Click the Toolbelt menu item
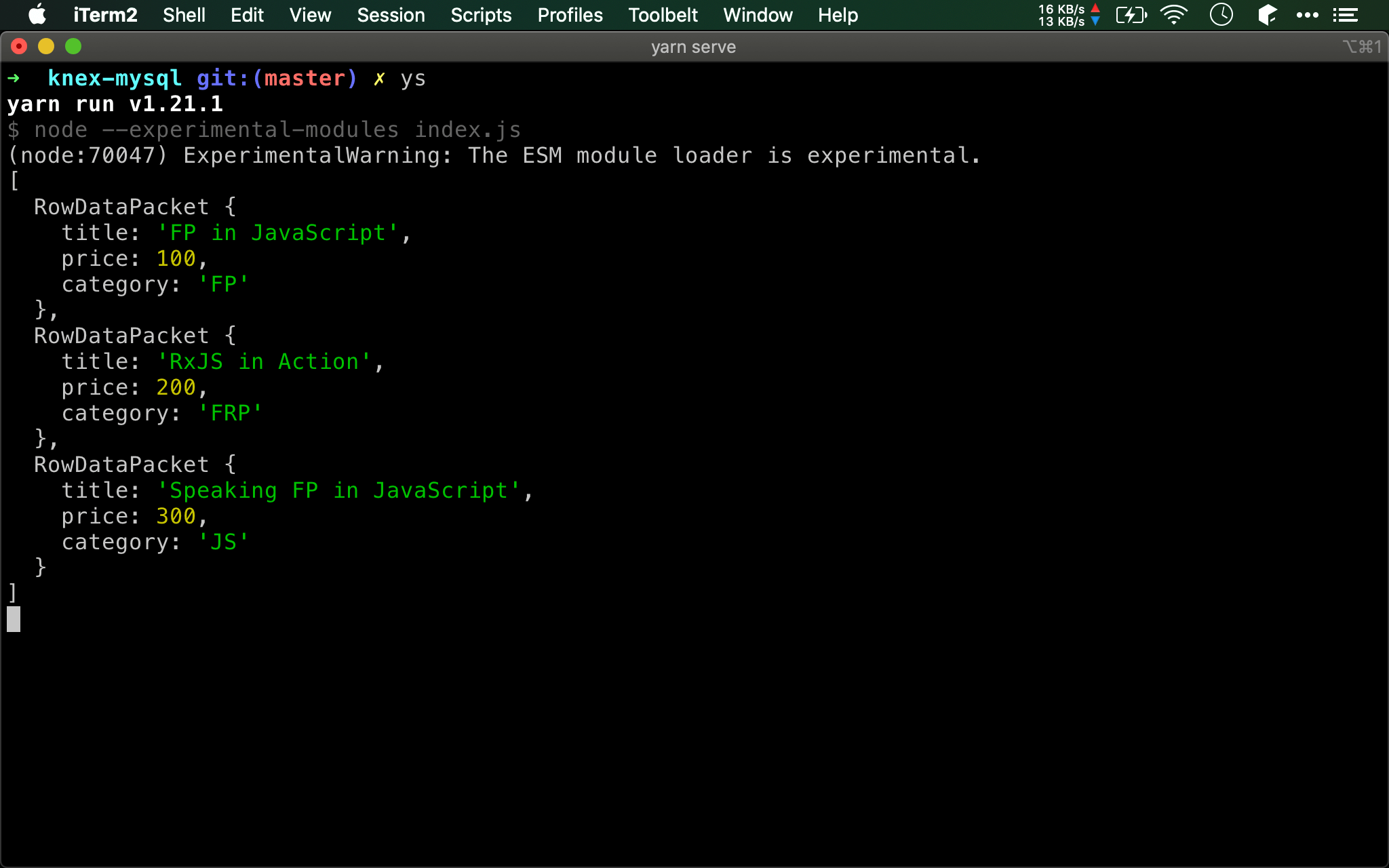Screen dimensions: 1389x868 coord(660,15)
